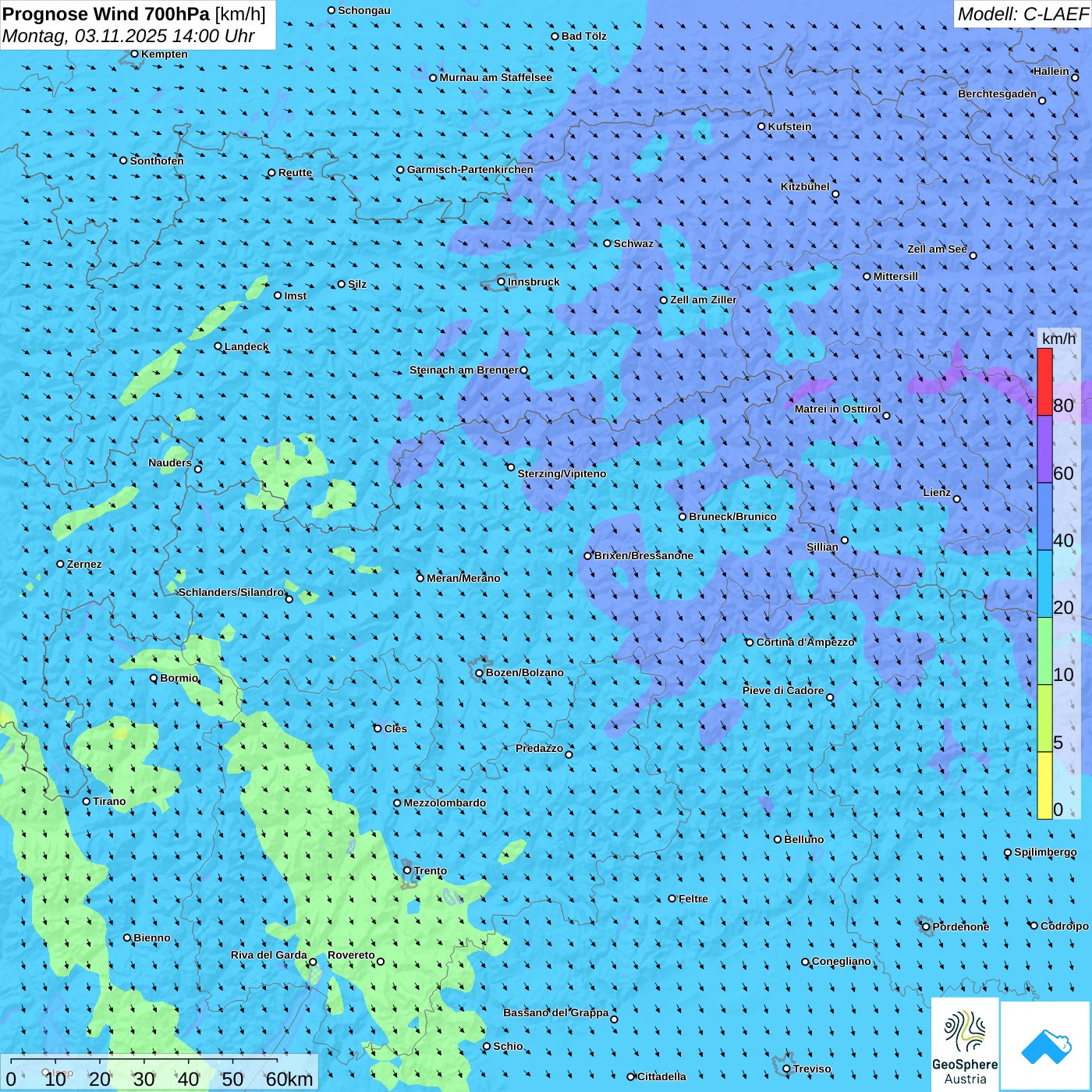Click the 'Sonthofen' label
This screenshot has width=1092, height=1092.
click(157, 161)
